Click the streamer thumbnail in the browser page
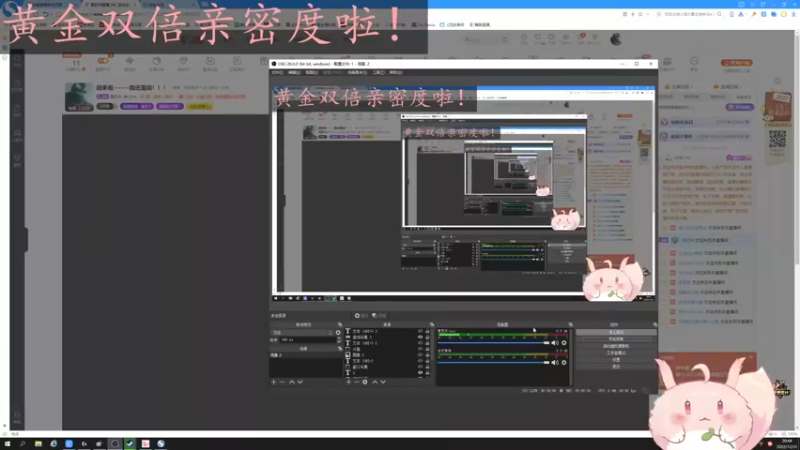This screenshot has width=800, height=450. click(x=79, y=97)
